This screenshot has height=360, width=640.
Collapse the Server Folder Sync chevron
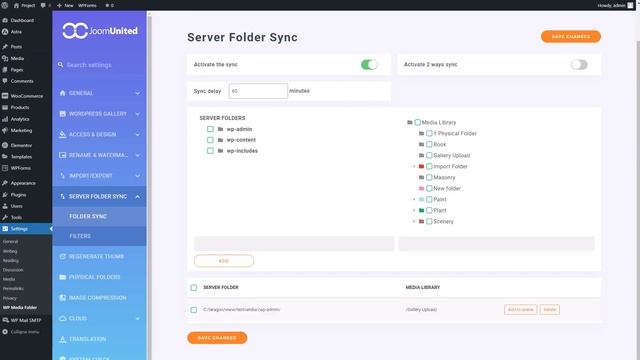pos(138,197)
